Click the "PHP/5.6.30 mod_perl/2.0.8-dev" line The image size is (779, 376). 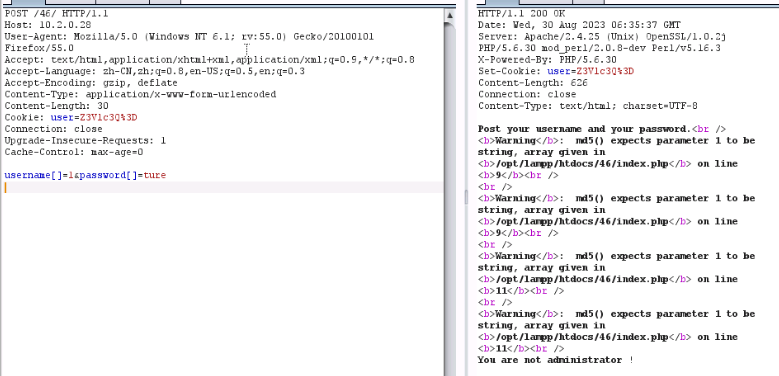pos(599,48)
